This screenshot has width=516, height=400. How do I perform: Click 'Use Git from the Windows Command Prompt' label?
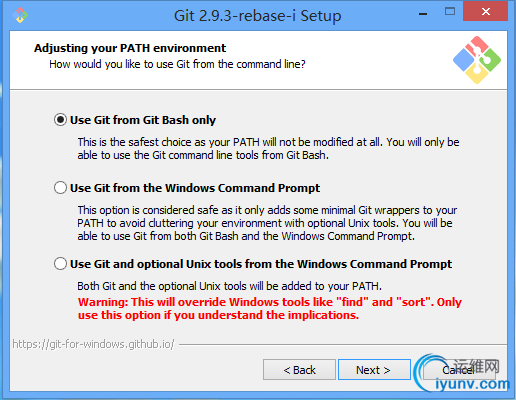(195, 188)
